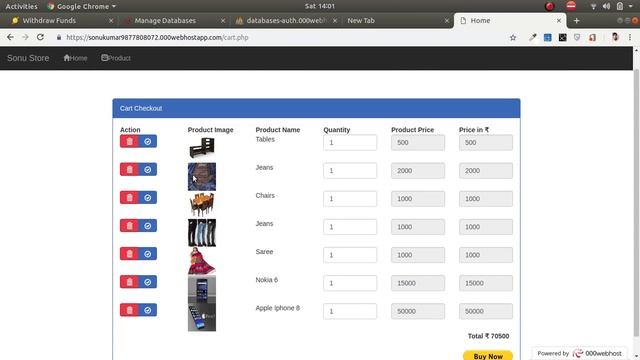The height and width of the screenshot is (360, 640).
Task: Click the Sonu Store brand link
Action: [28, 58]
